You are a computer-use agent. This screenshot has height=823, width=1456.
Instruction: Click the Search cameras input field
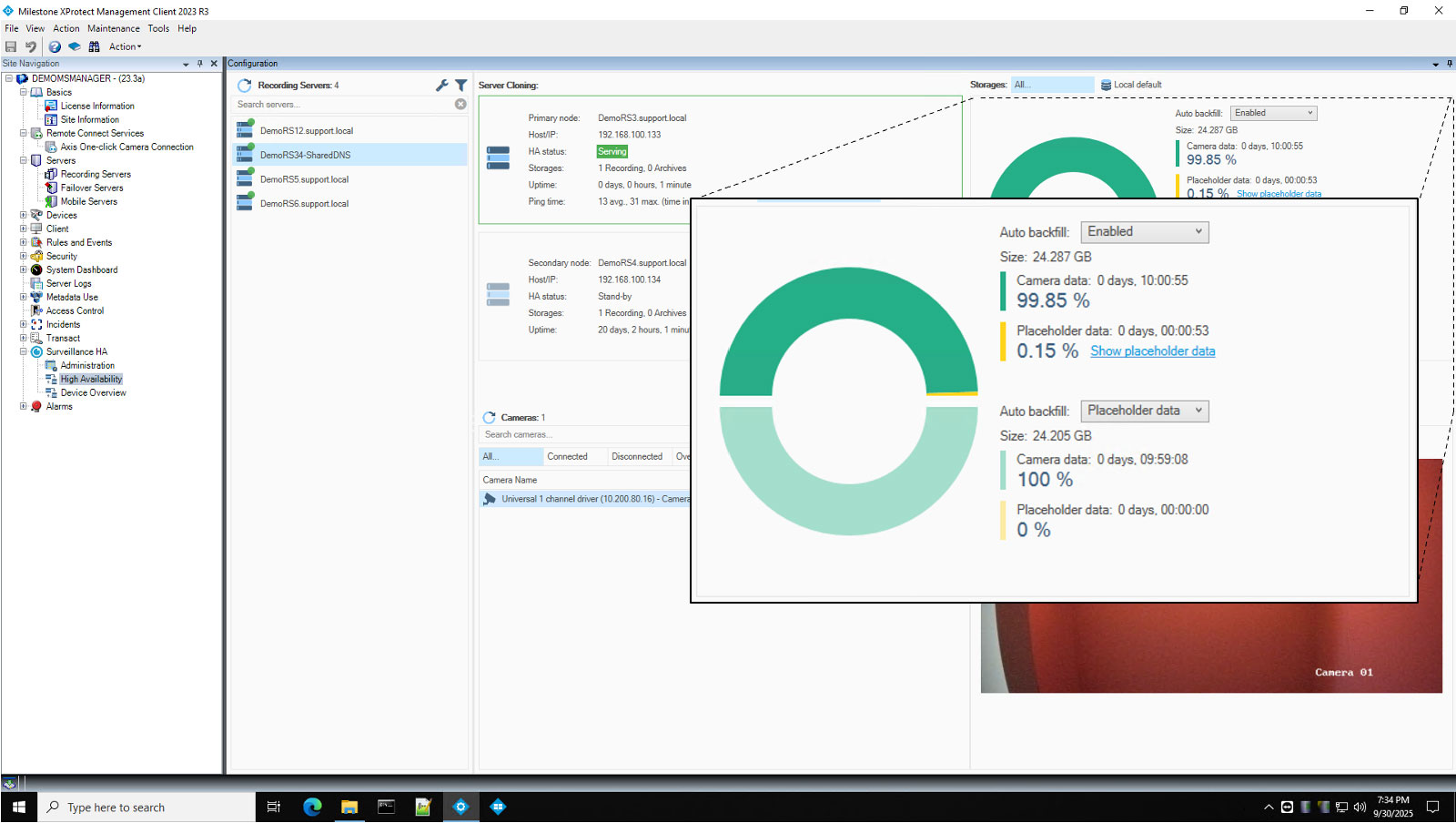(582, 435)
